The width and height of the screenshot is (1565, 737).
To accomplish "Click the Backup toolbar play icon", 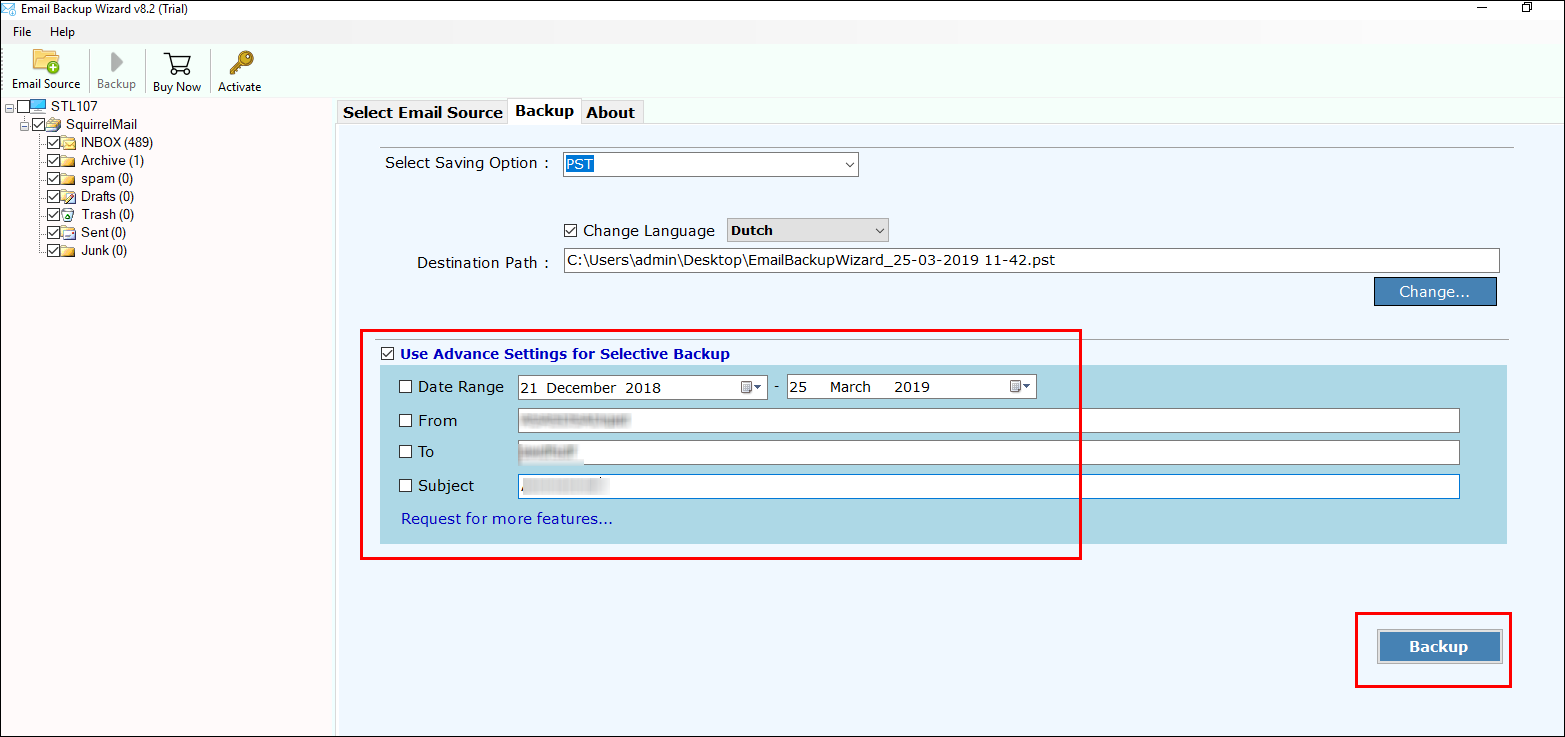I will [x=117, y=62].
